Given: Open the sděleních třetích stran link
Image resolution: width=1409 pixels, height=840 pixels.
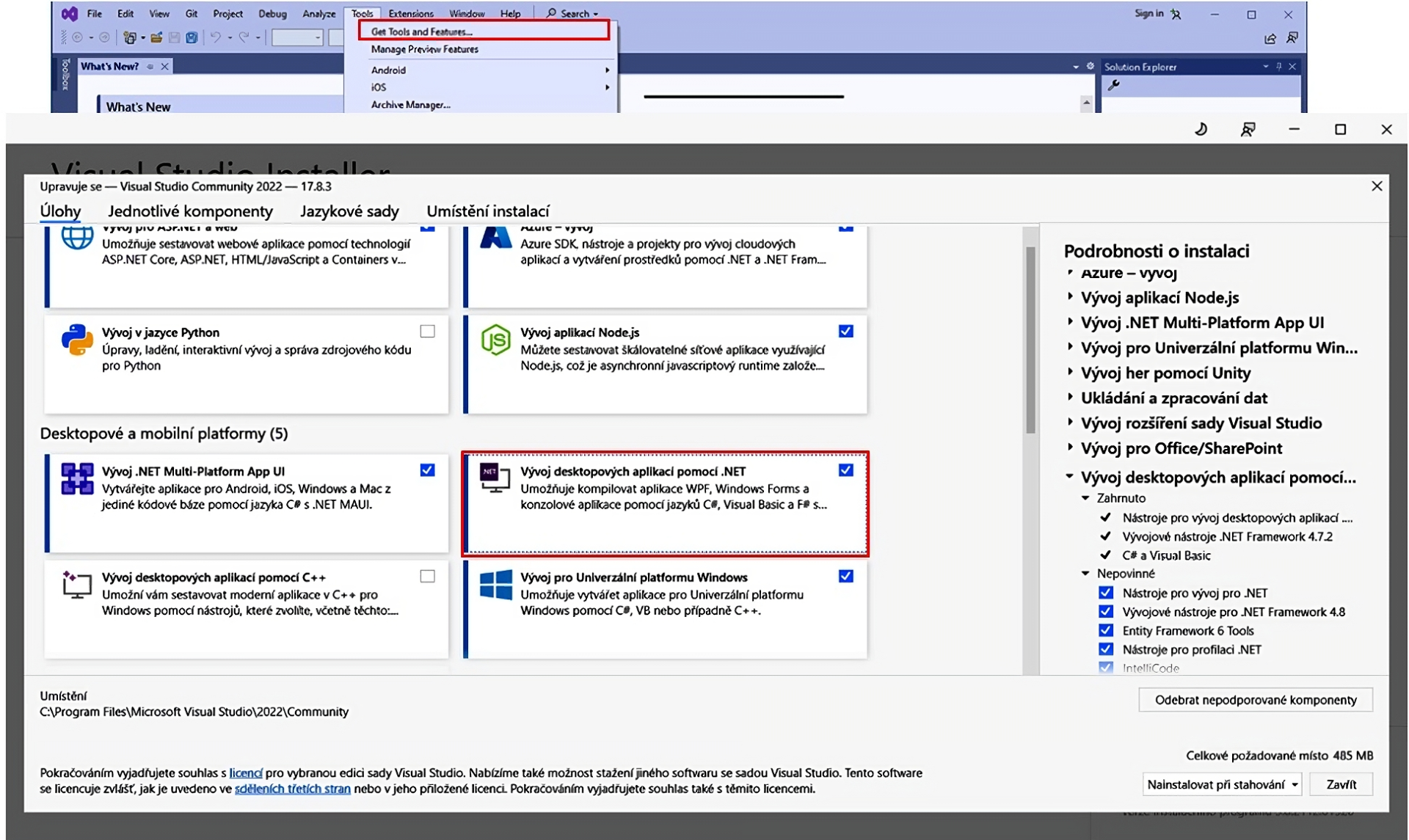Looking at the screenshot, I should [292, 789].
